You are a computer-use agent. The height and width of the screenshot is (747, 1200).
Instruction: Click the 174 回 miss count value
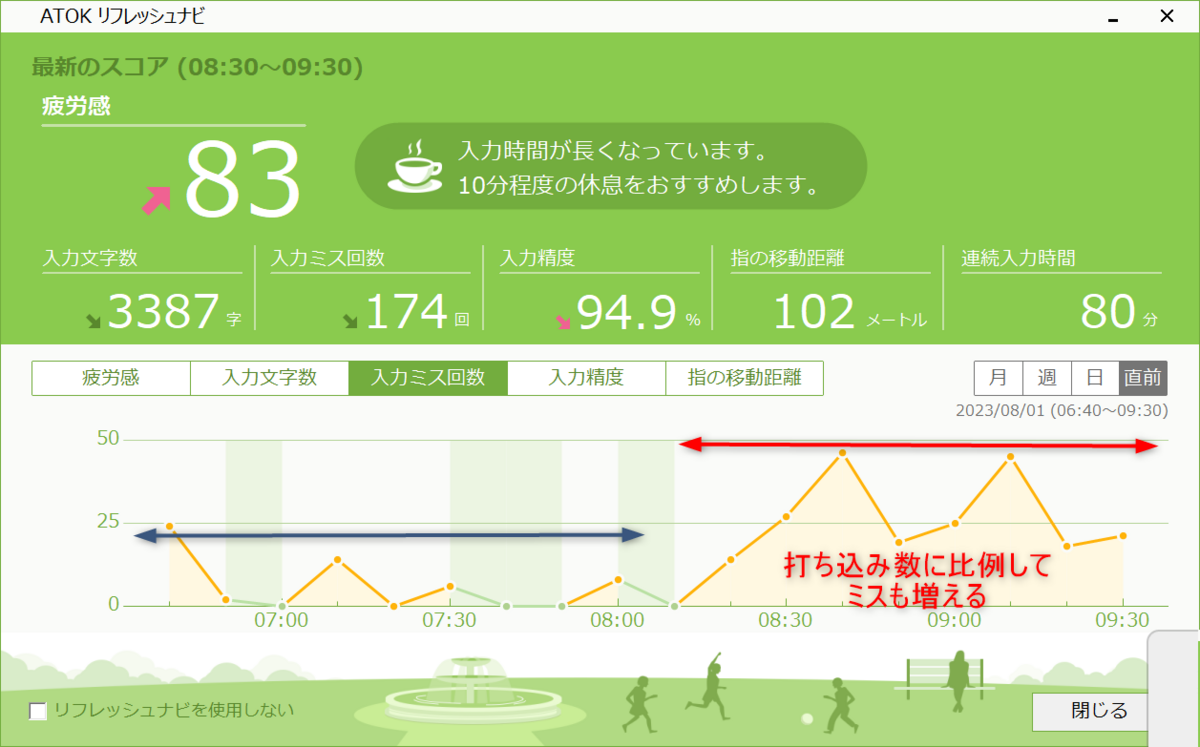[x=416, y=313]
